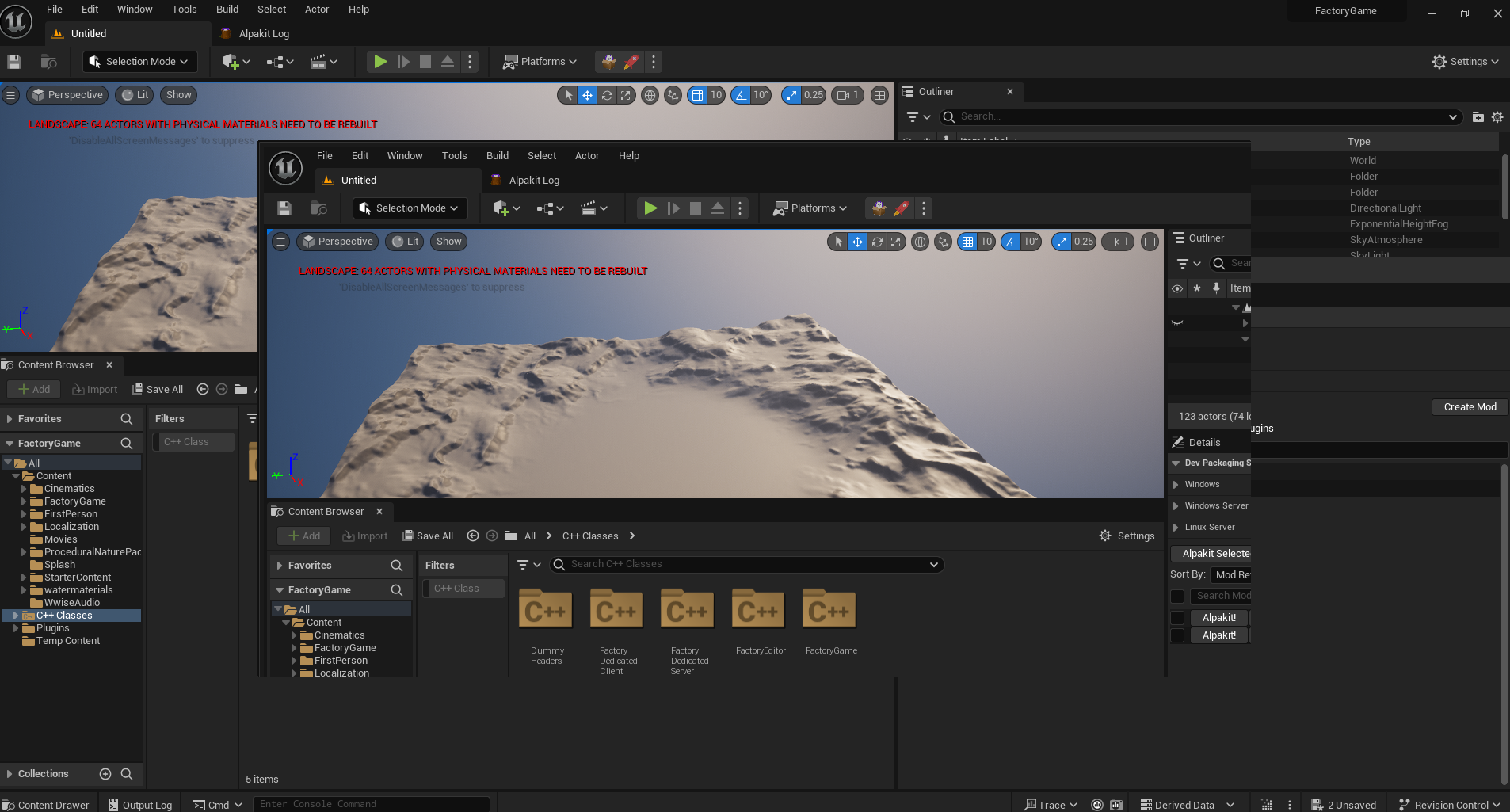
Task: Click history forward arrow in back Content Browser
Action: (x=222, y=389)
